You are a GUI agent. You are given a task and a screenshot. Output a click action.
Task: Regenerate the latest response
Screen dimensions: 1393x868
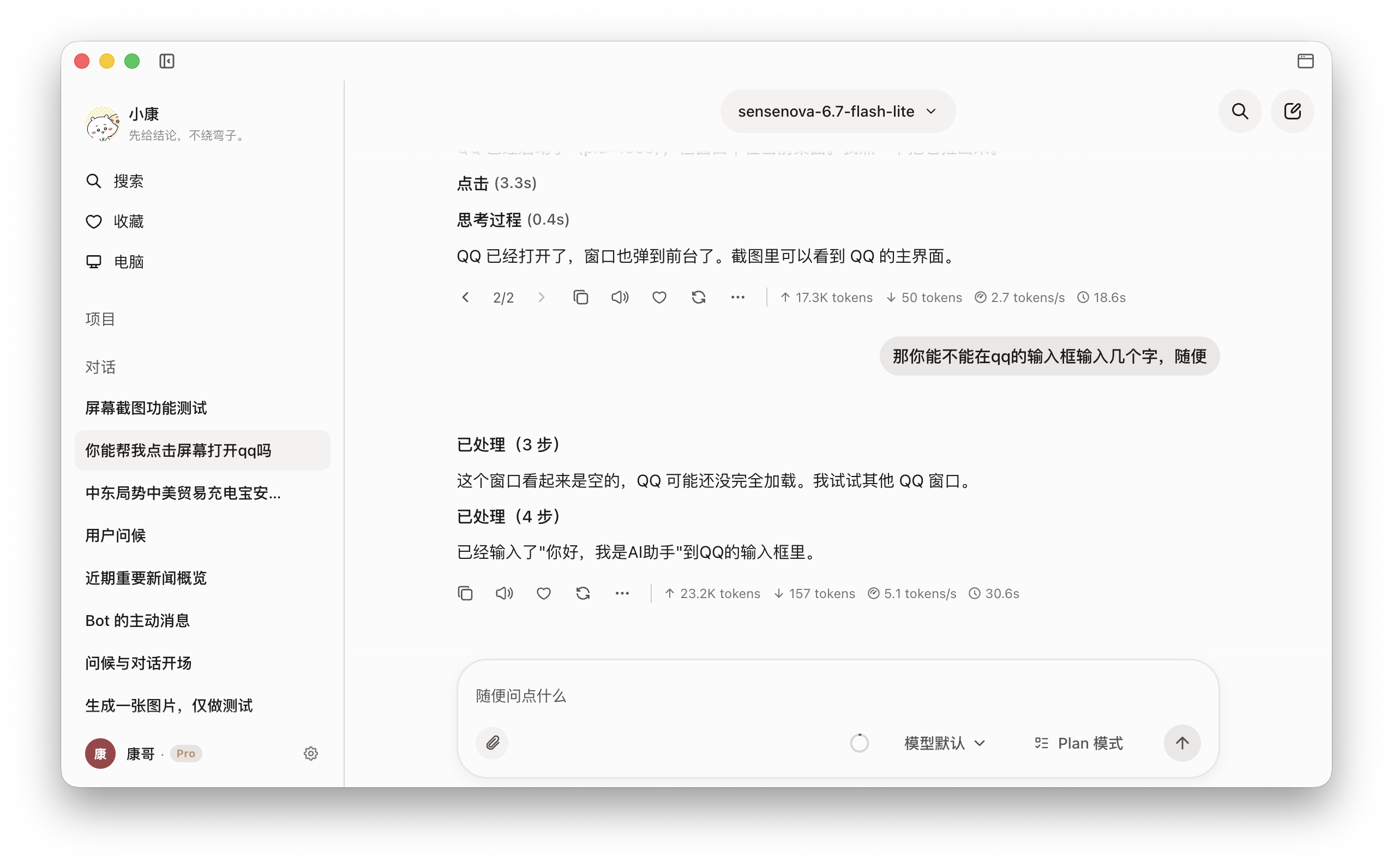583,593
